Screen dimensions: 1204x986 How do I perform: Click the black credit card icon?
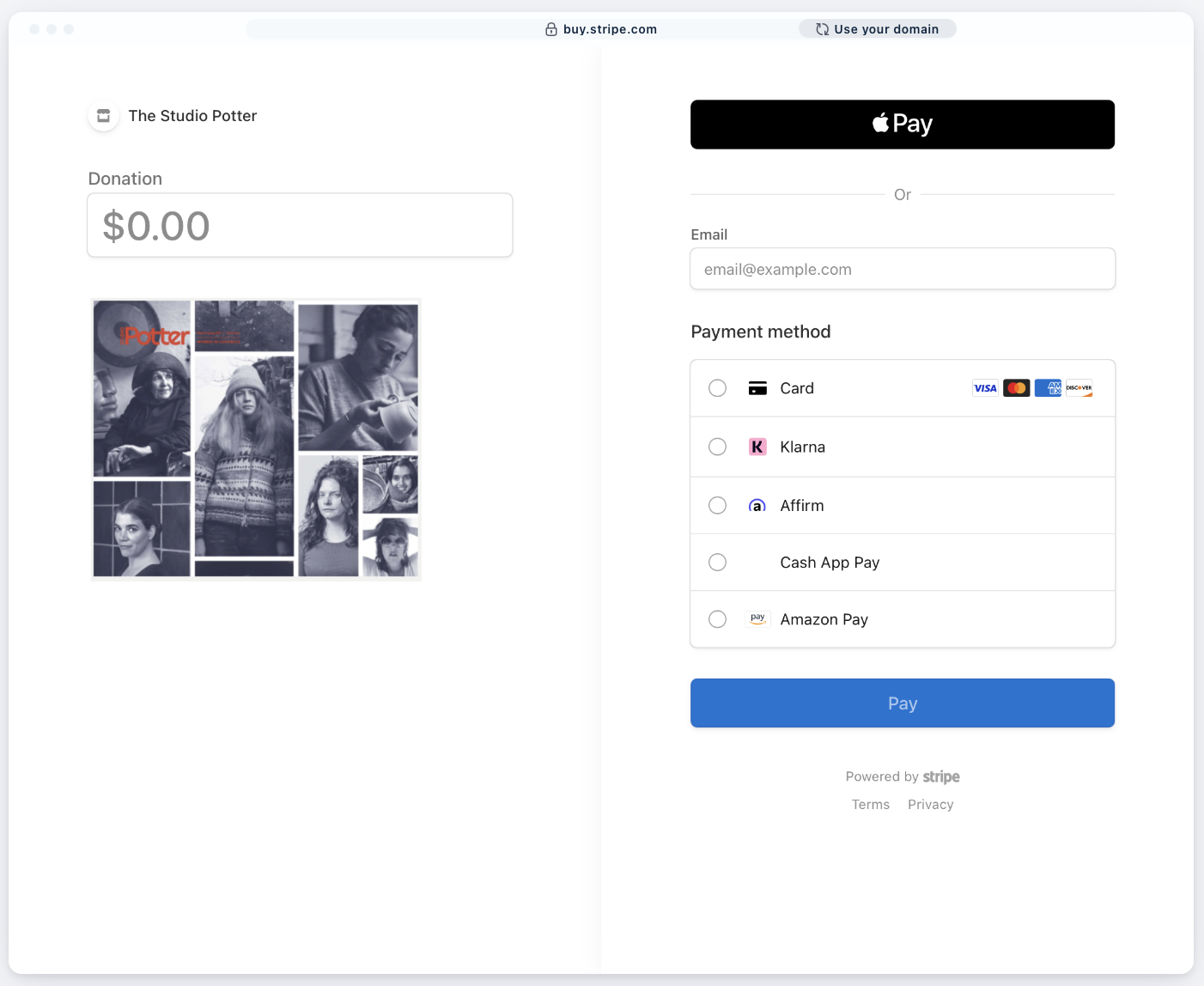pos(757,388)
